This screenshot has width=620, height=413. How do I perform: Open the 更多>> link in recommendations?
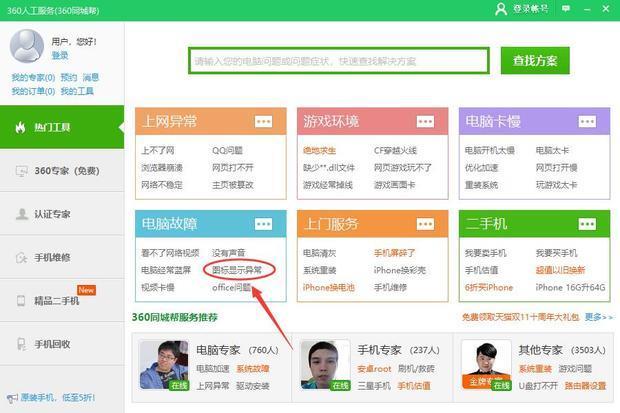coord(598,317)
